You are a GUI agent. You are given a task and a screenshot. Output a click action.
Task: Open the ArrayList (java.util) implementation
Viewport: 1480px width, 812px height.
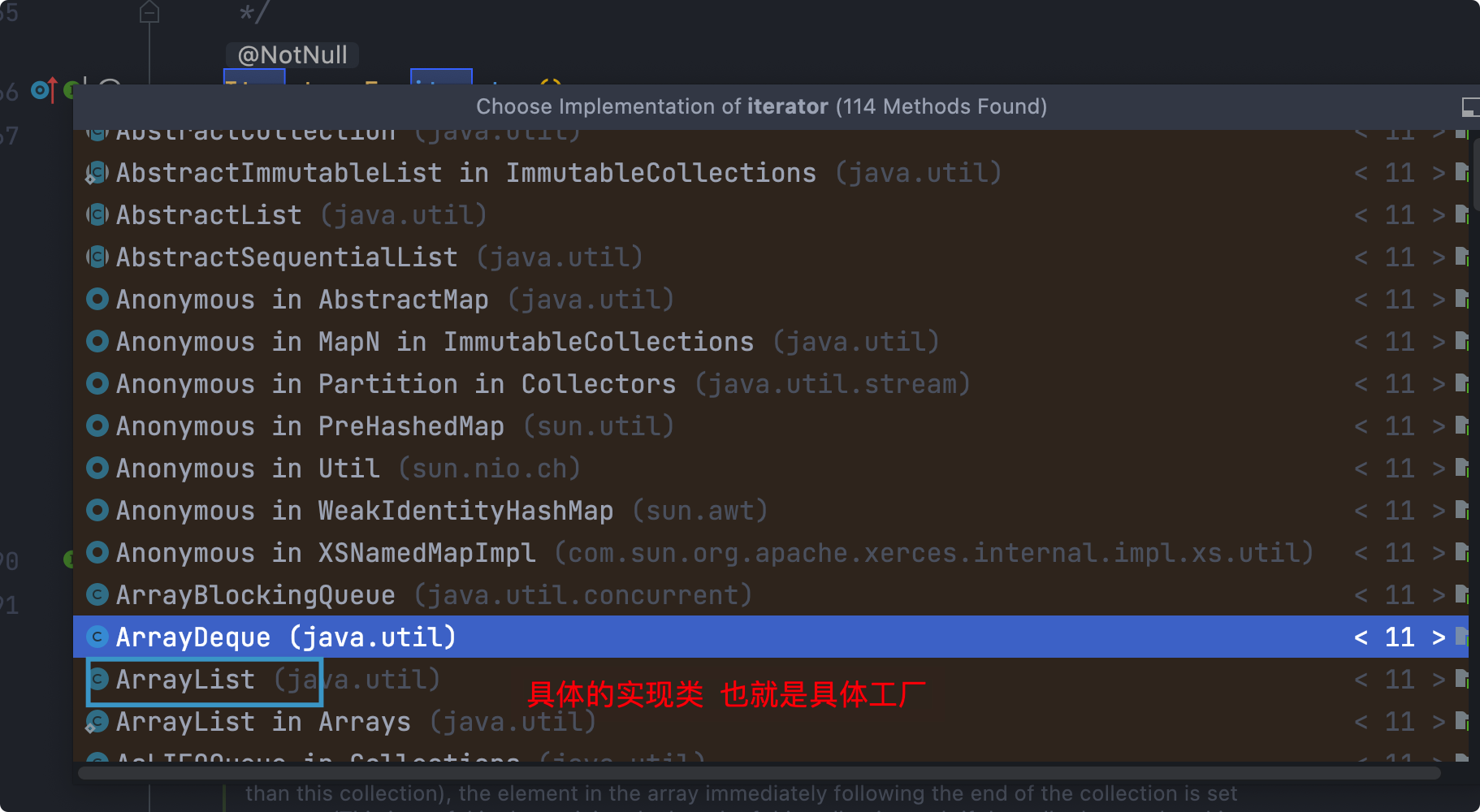(771, 680)
